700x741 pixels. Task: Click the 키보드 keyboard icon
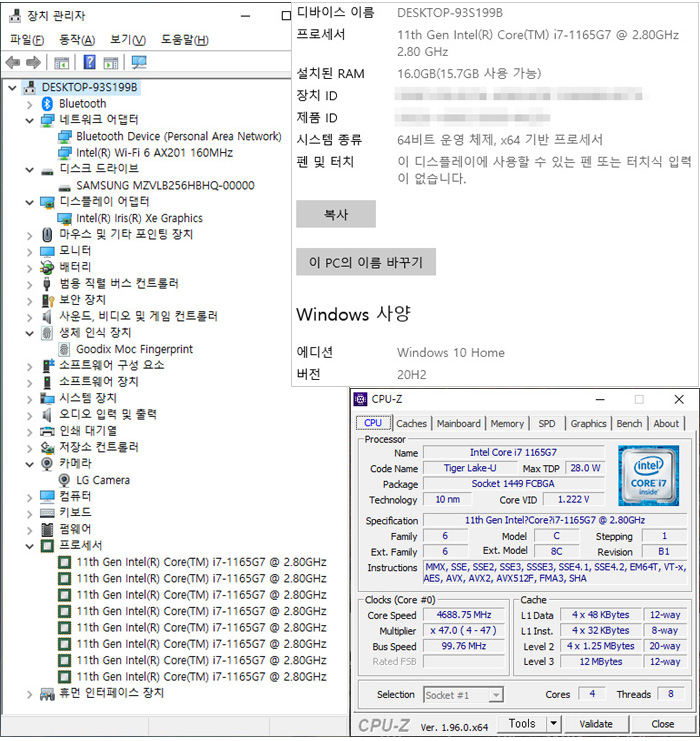47,513
